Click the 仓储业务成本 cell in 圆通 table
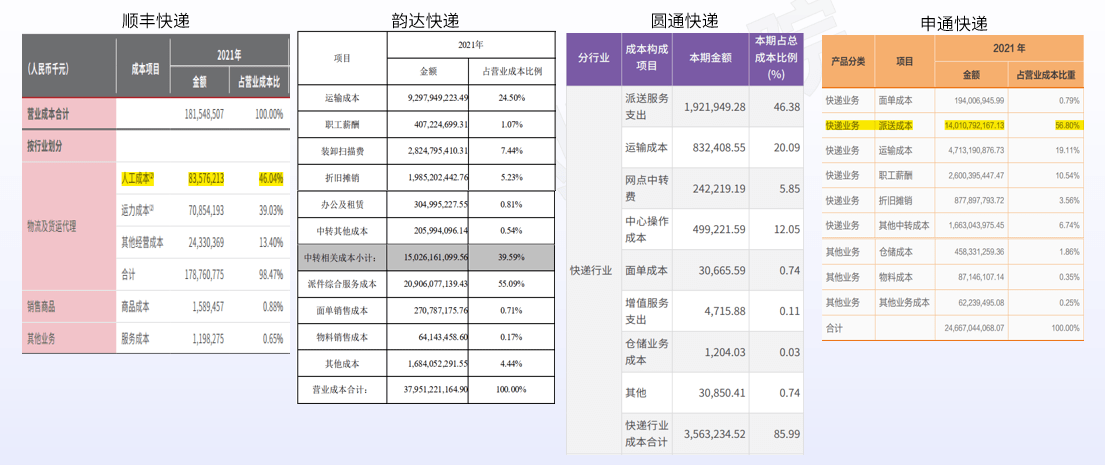The width and height of the screenshot is (1105, 465). coord(647,352)
